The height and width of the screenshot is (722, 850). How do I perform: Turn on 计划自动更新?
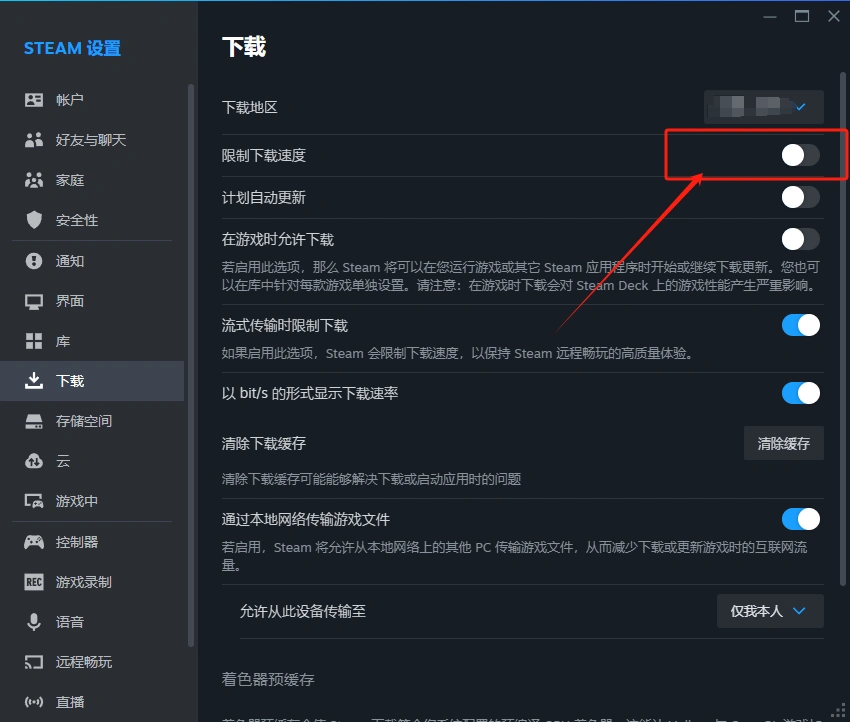[x=799, y=197]
